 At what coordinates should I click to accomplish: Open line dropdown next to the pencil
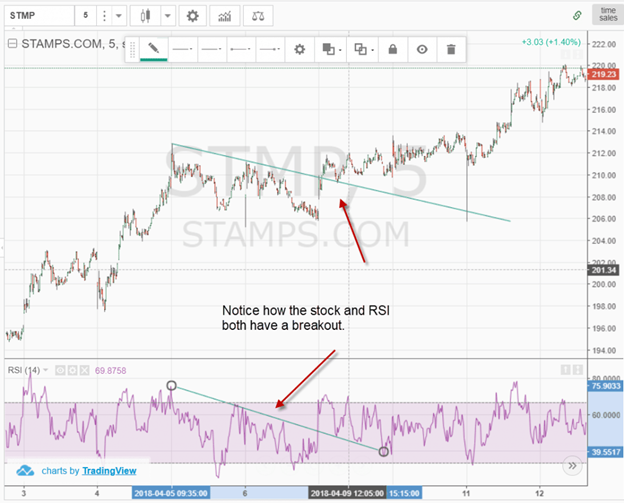(x=183, y=49)
